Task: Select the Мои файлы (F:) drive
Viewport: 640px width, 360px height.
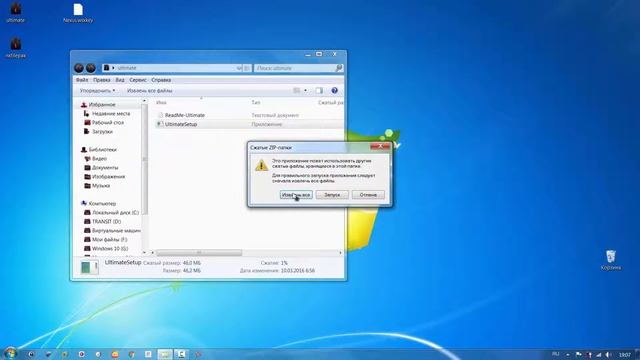Action: (109, 240)
